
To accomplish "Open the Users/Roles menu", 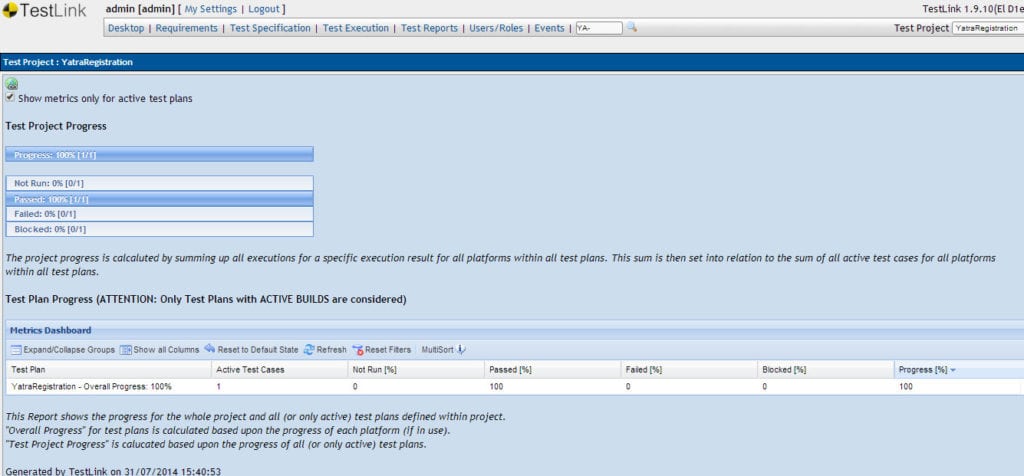I will [x=496, y=28].
